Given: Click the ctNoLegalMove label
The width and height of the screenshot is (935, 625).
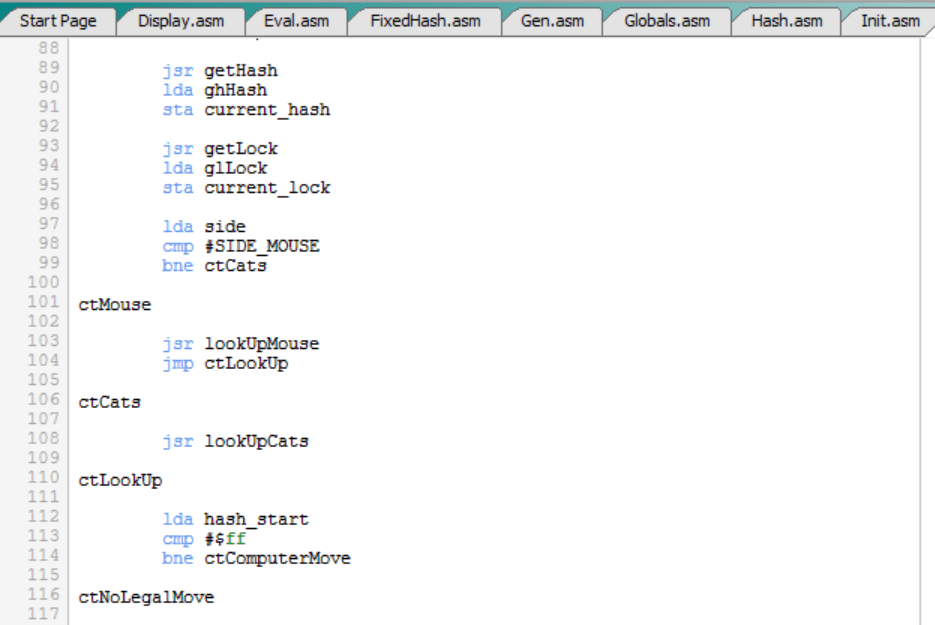Looking at the screenshot, I should tap(146, 598).
